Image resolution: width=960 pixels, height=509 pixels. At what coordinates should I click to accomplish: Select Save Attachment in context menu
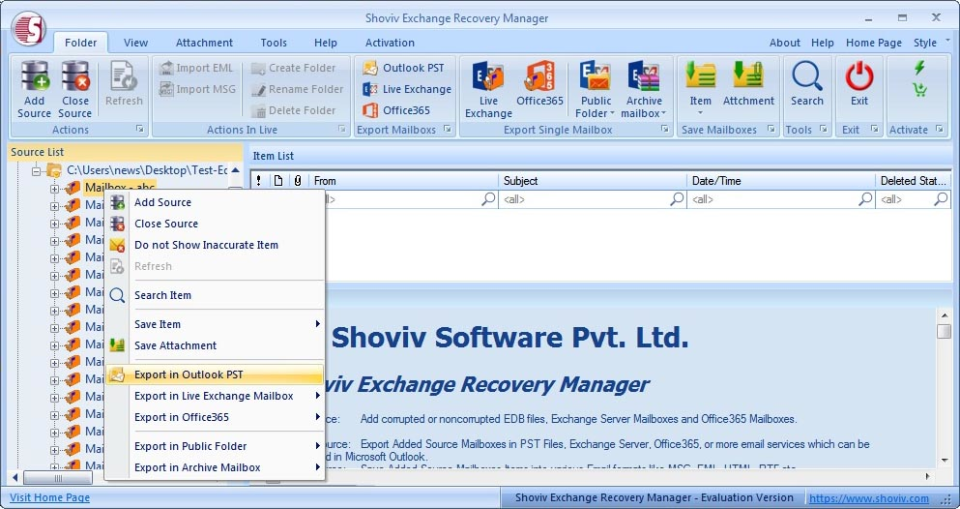[214, 345]
